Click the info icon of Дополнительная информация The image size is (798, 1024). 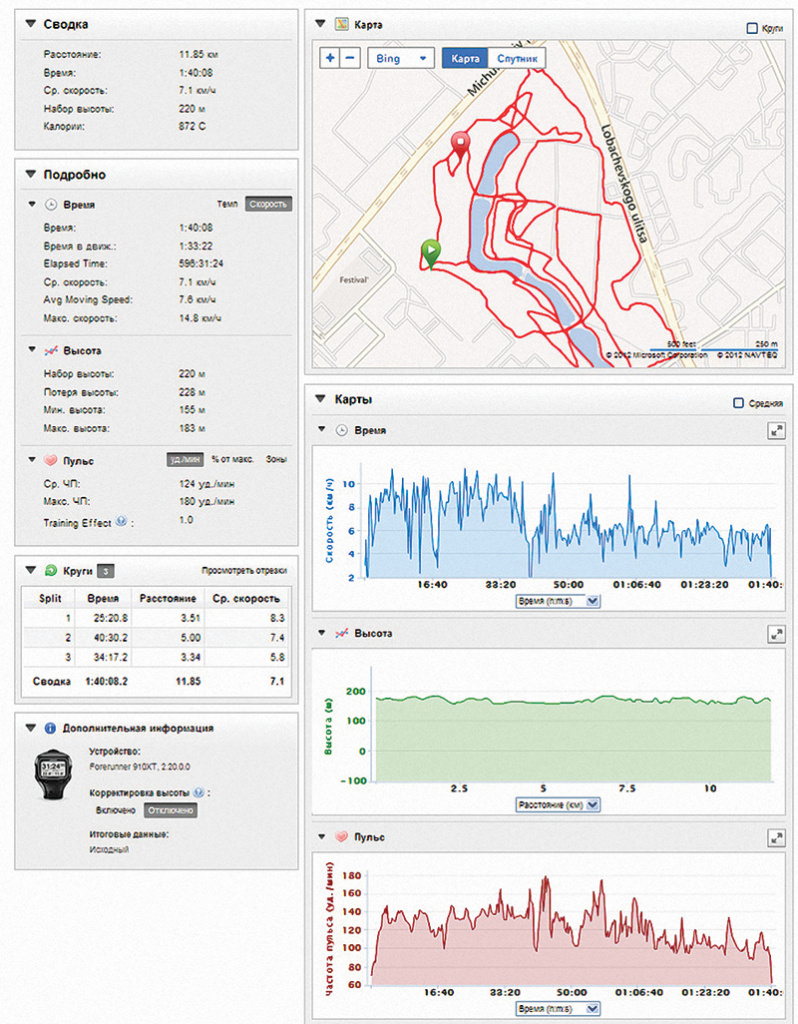(x=50, y=728)
